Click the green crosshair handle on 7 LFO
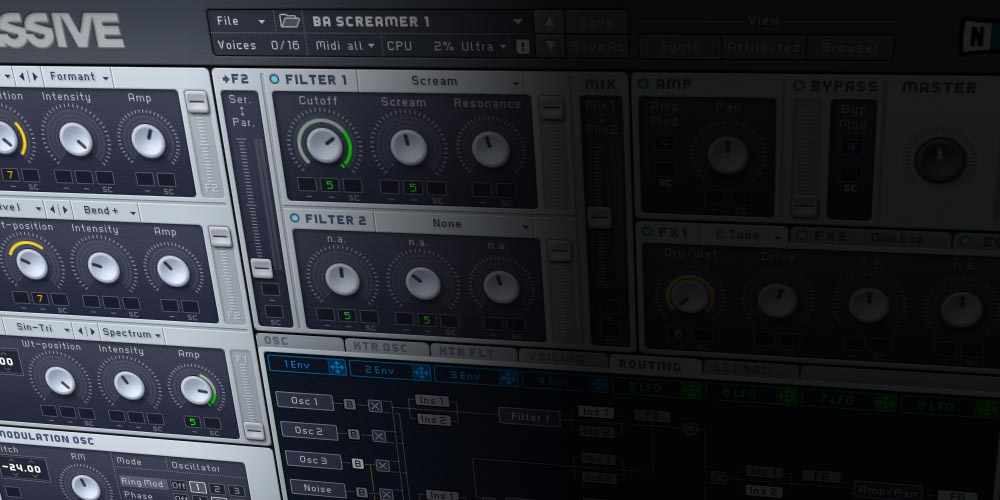This screenshot has height=500, width=1000. (884, 402)
